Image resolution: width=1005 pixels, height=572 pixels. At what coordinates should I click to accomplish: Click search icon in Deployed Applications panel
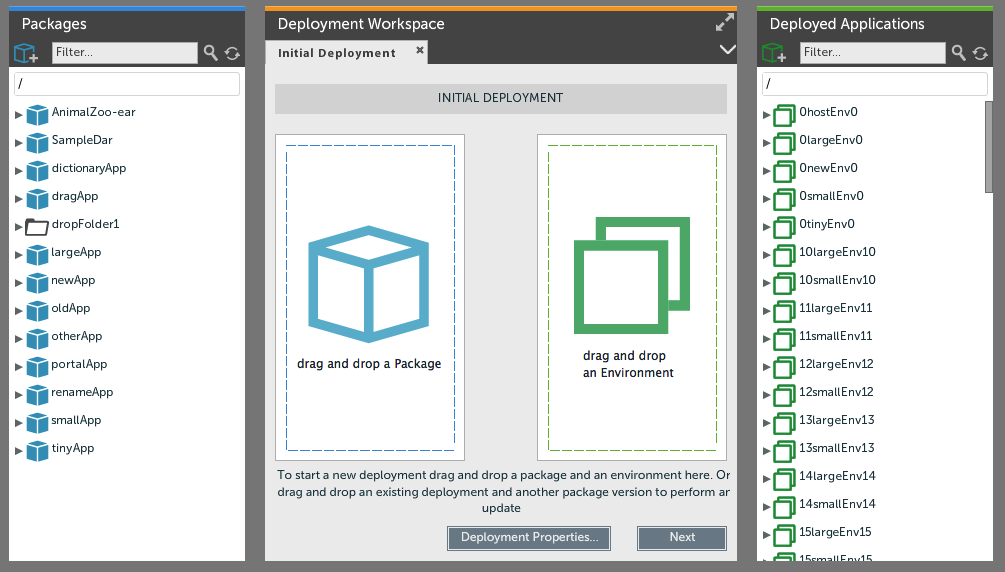tap(959, 53)
